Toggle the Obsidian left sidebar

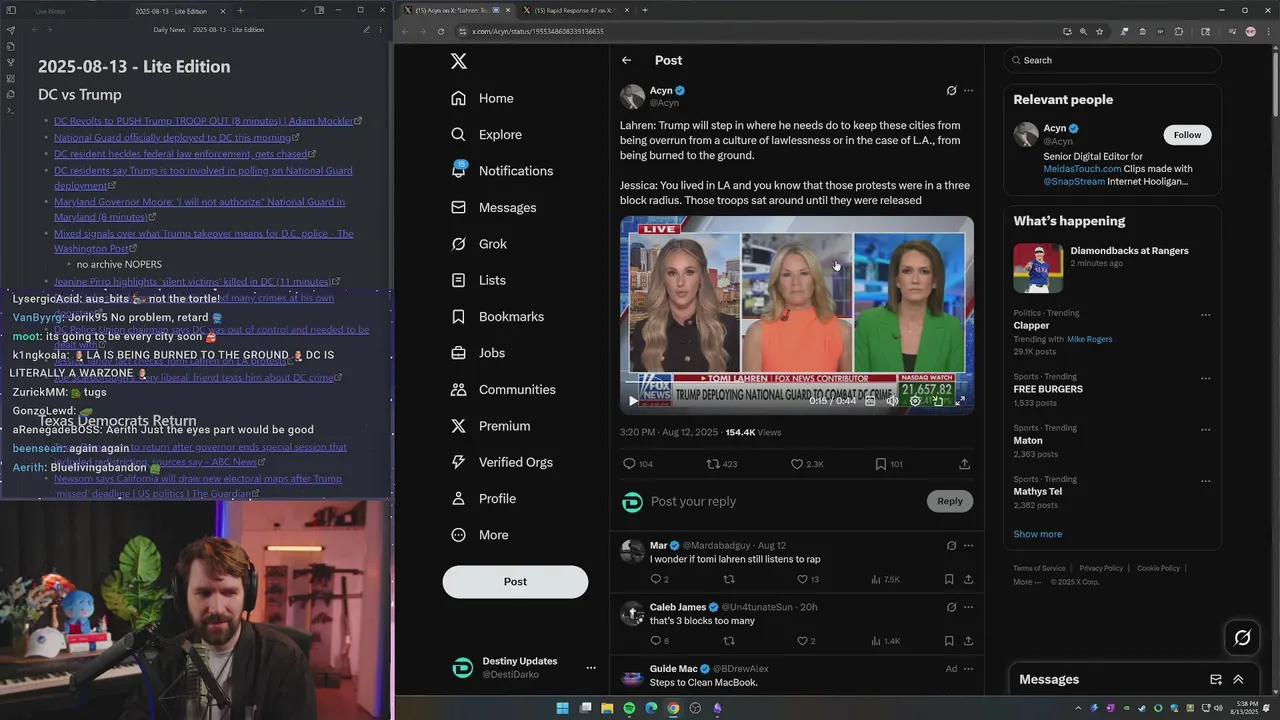coord(10,10)
